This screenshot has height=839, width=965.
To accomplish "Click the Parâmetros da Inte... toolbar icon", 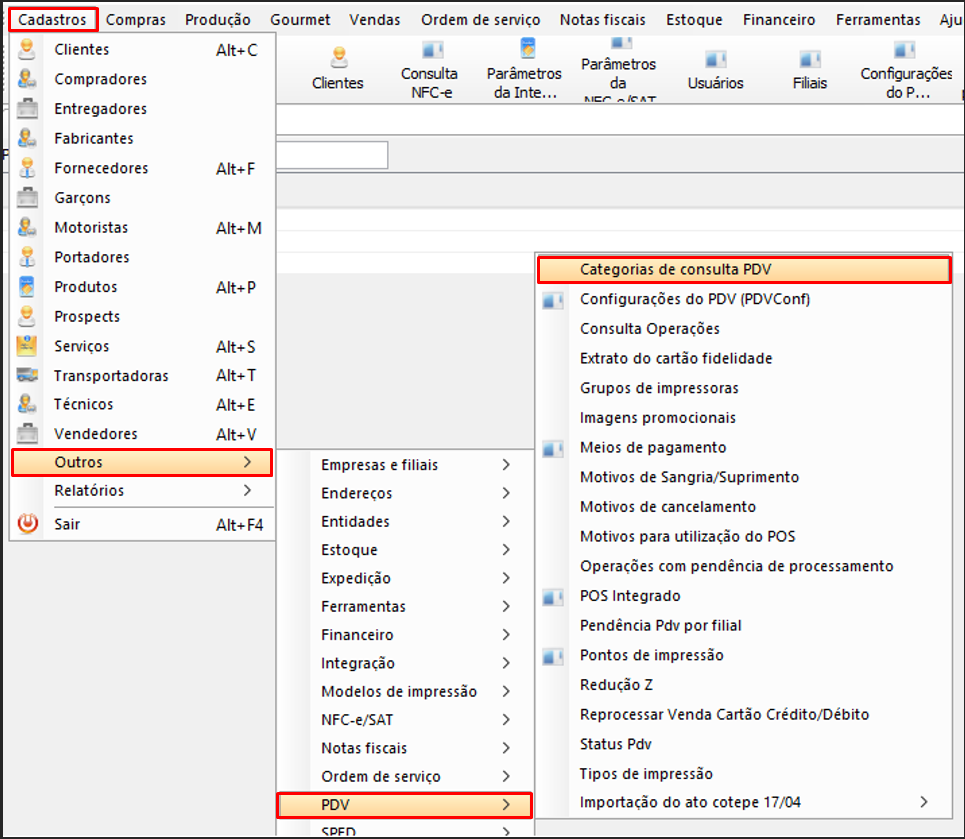I will (x=527, y=48).
